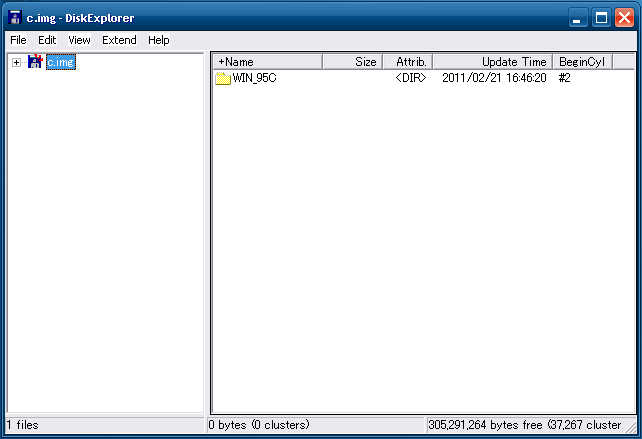Minimize the DiskExplorer window
The image size is (642, 439).
(578, 18)
